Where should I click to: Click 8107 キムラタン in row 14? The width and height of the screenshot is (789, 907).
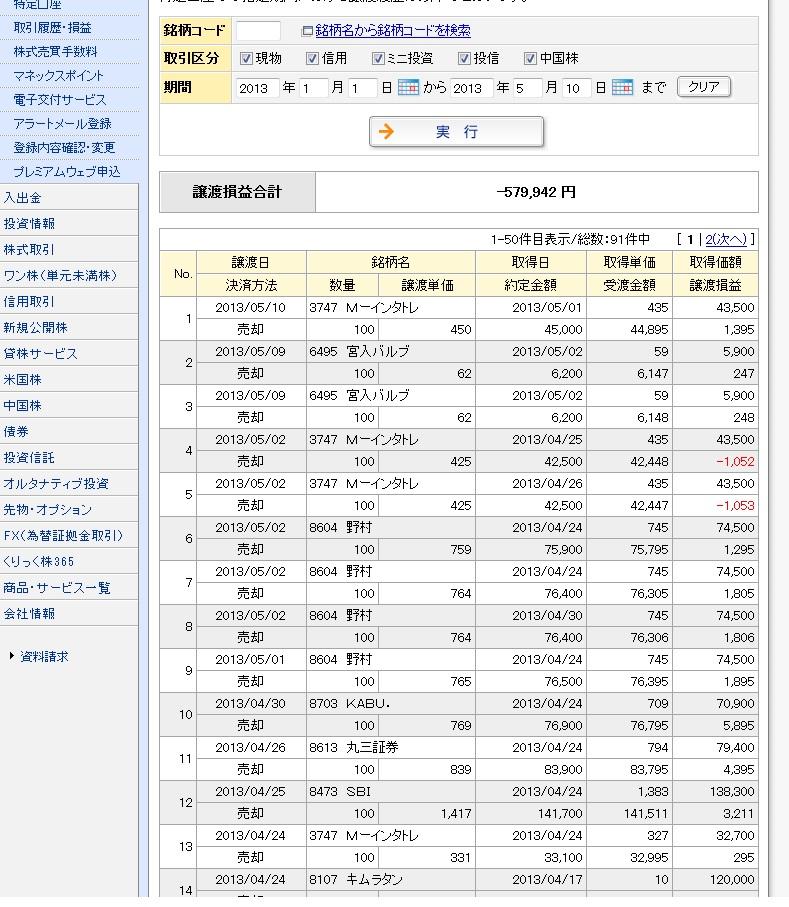[x=356, y=879]
